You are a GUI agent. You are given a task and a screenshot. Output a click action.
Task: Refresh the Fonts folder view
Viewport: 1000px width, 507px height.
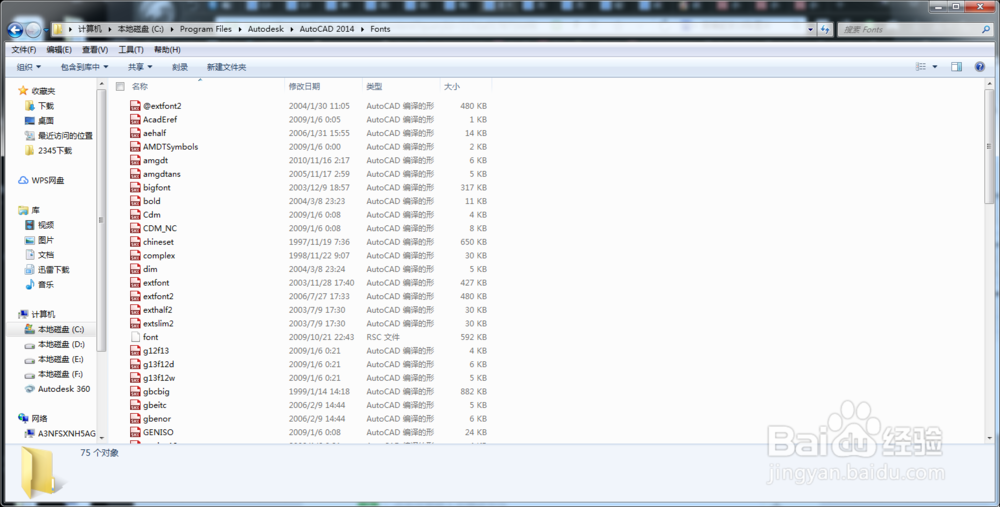pyautogui.click(x=825, y=29)
